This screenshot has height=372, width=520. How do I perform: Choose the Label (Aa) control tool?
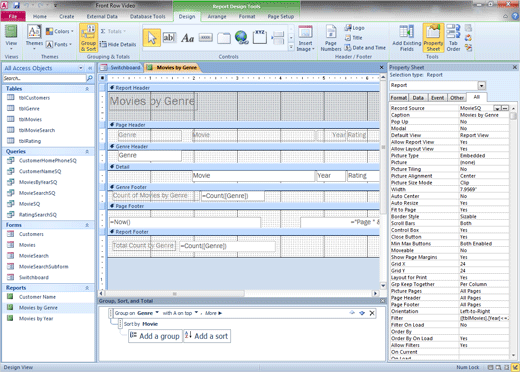click(x=187, y=38)
